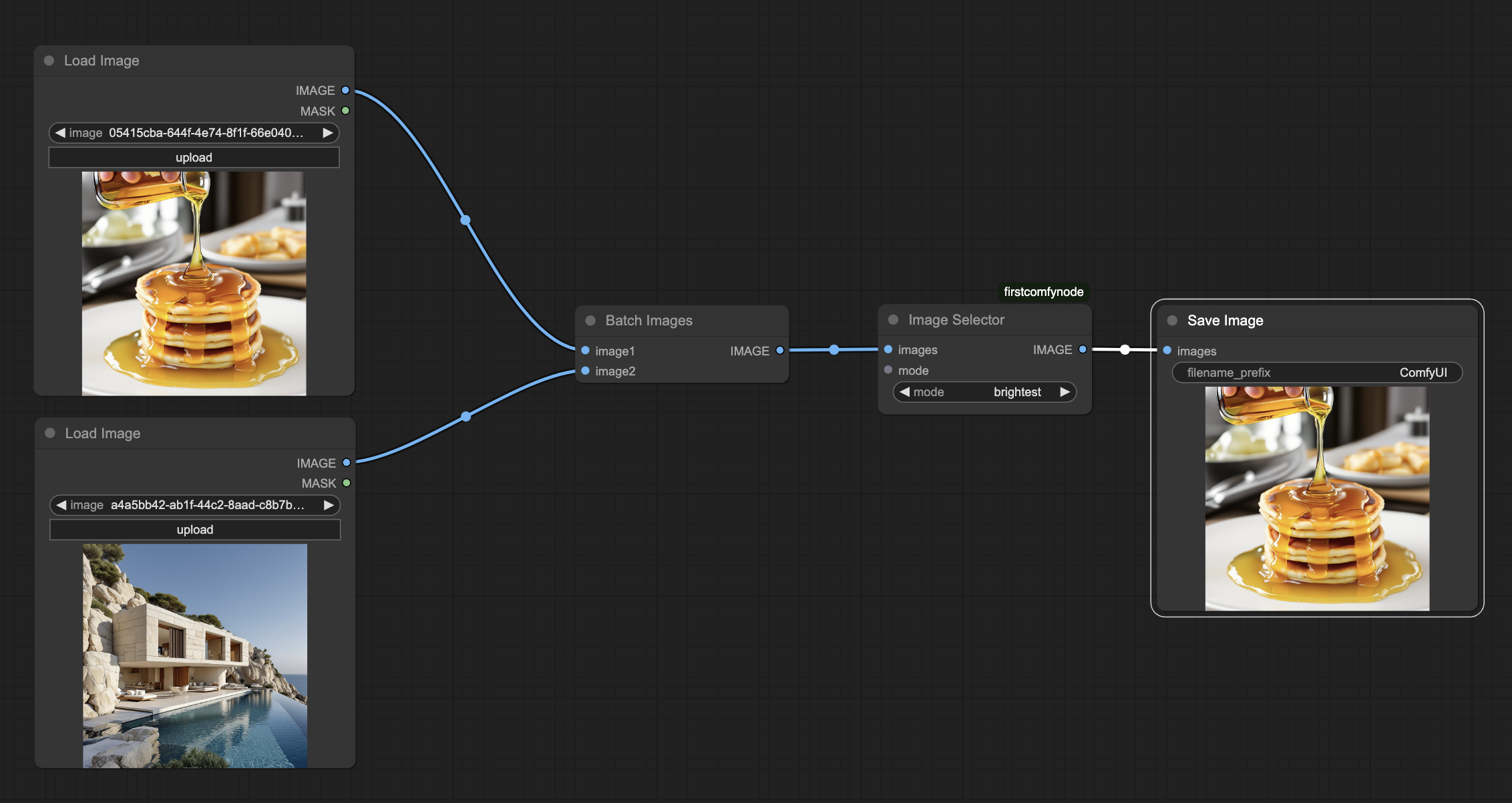Click the bottom Load Image MASK output socket
Viewport: 1512px width, 803px height.
point(347,483)
